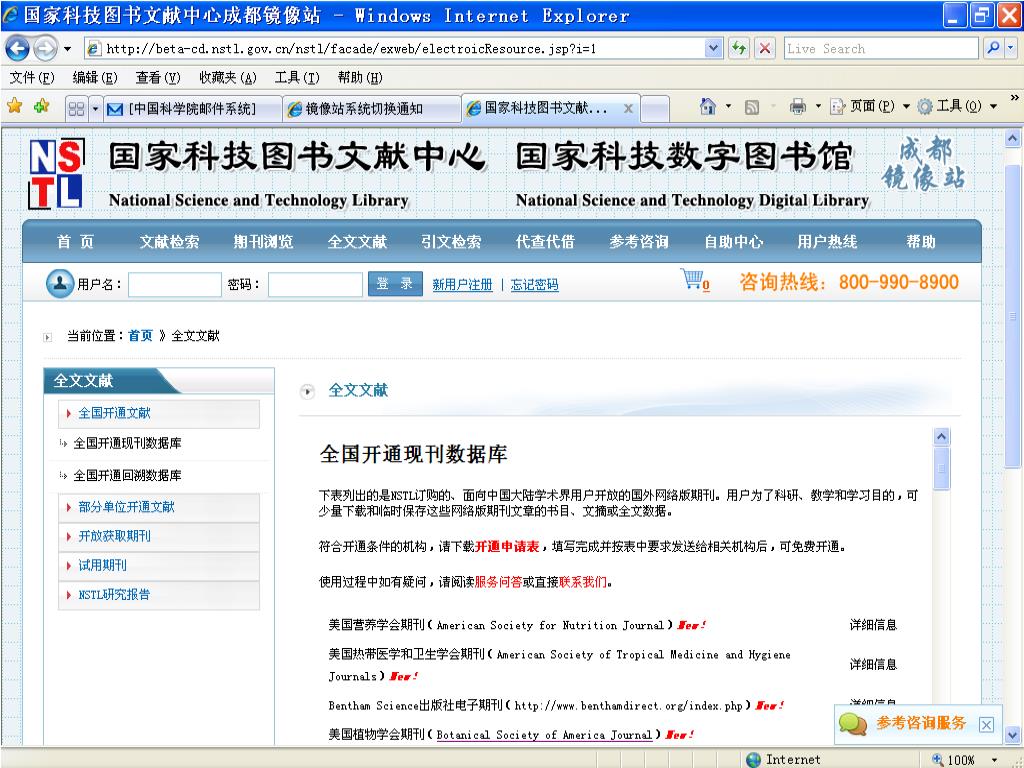This screenshot has height=768, width=1024.
Task: Click the 联系我们 link
Action: pyautogui.click(x=583, y=582)
